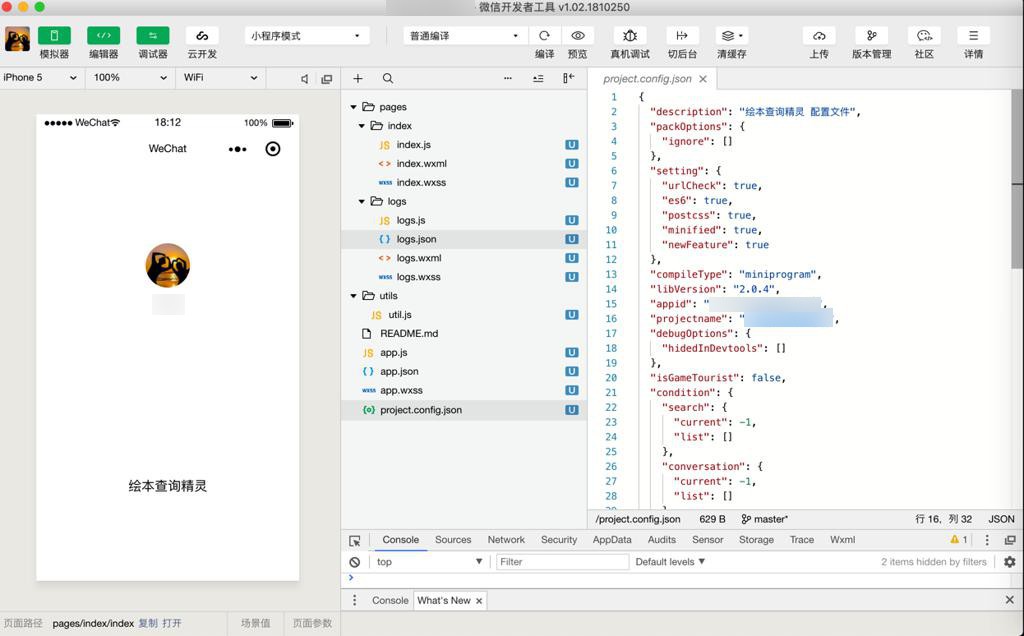
Task: Click the mini program capsule menu dots
Action: tap(238, 150)
